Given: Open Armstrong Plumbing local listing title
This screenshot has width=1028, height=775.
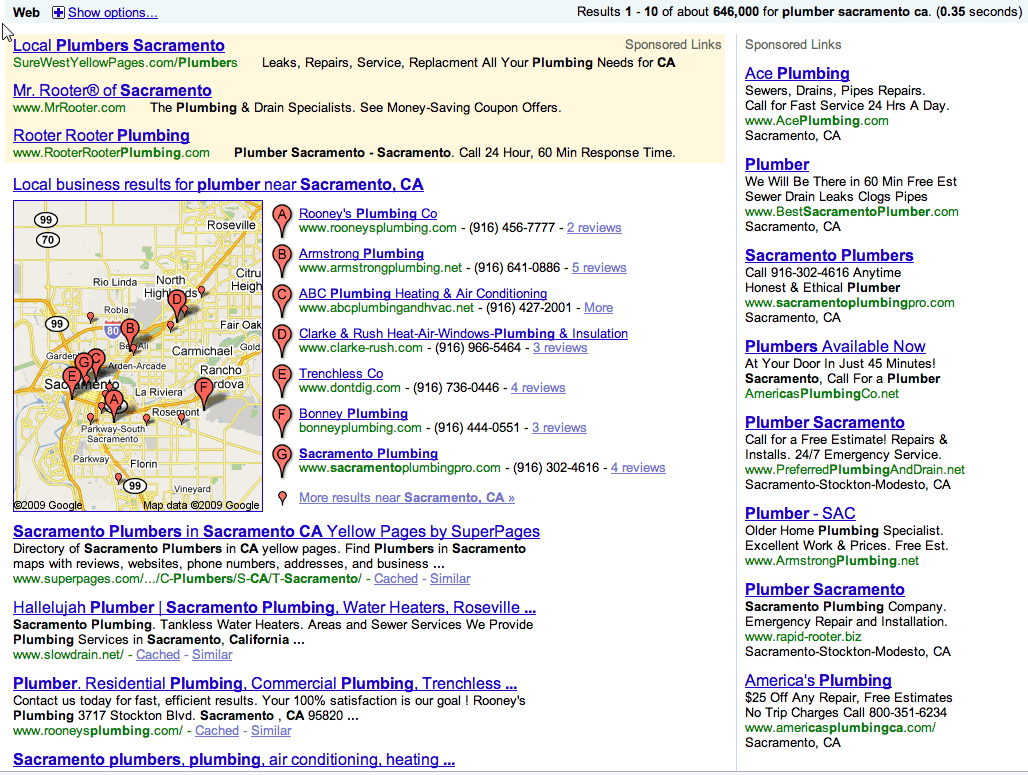Looking at the screenshot, I should coord(361,253).
